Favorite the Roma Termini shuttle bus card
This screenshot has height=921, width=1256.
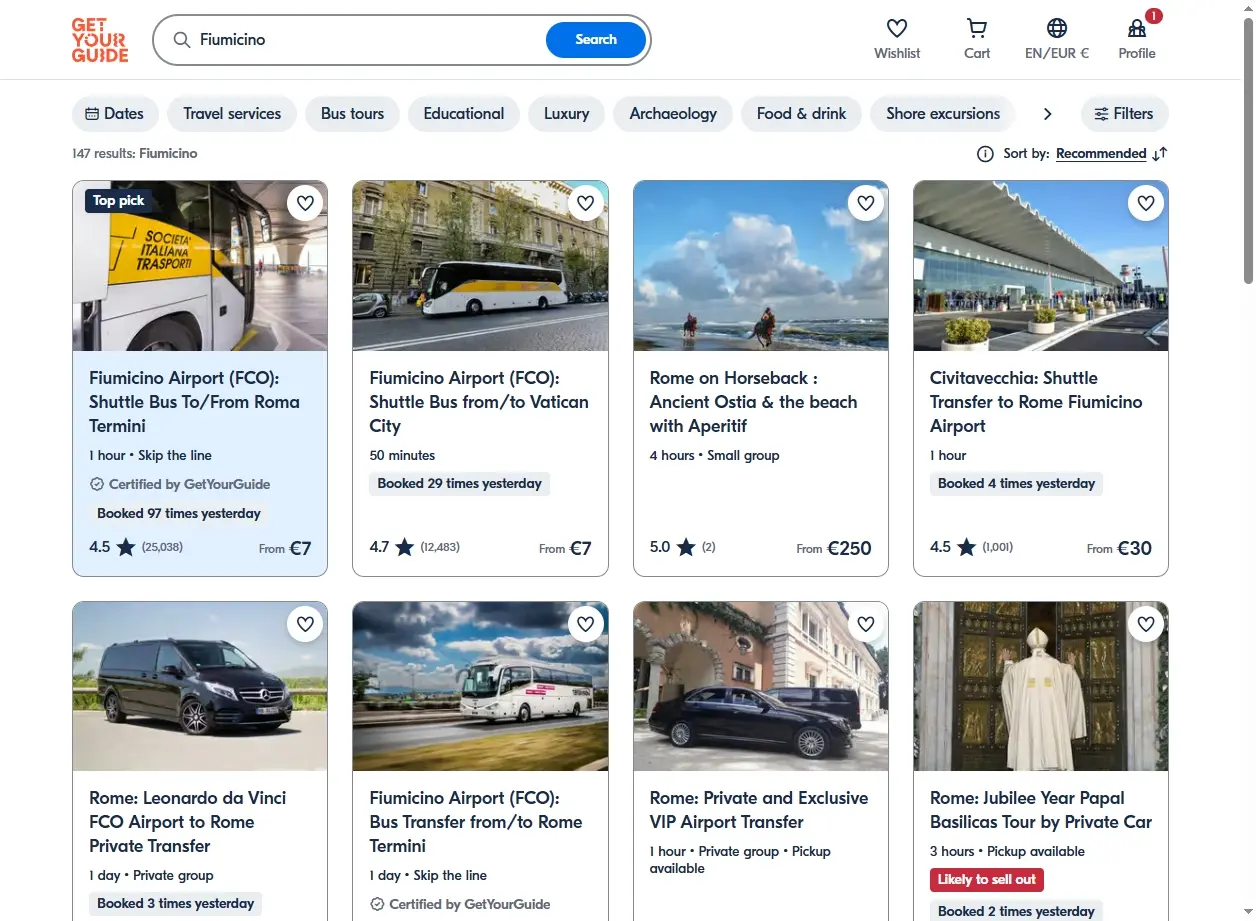(x=306, y=204)
